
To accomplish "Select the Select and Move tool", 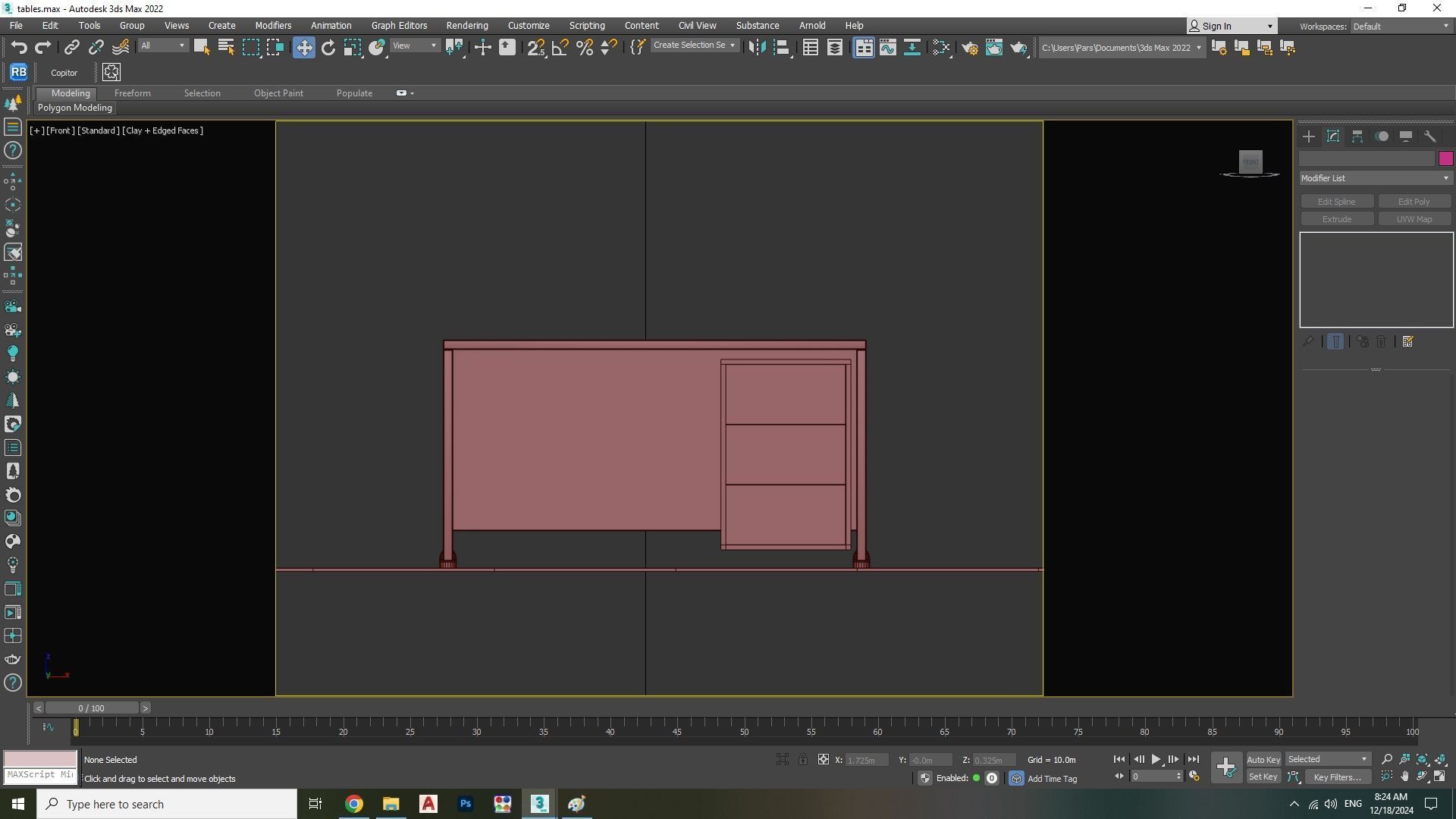I will 303,48.
